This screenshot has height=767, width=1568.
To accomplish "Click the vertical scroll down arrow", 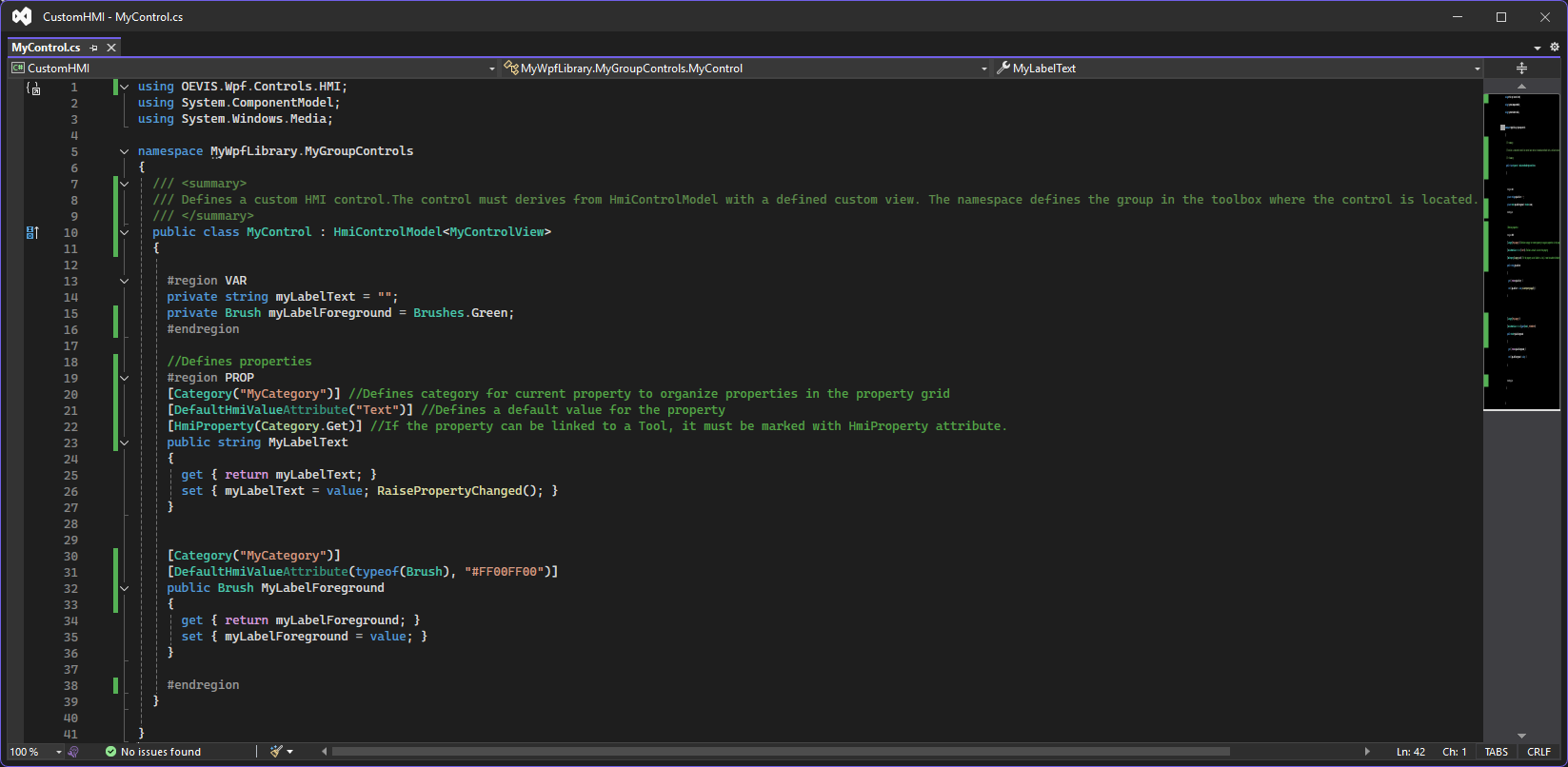I will click(x=1521, y=736).
